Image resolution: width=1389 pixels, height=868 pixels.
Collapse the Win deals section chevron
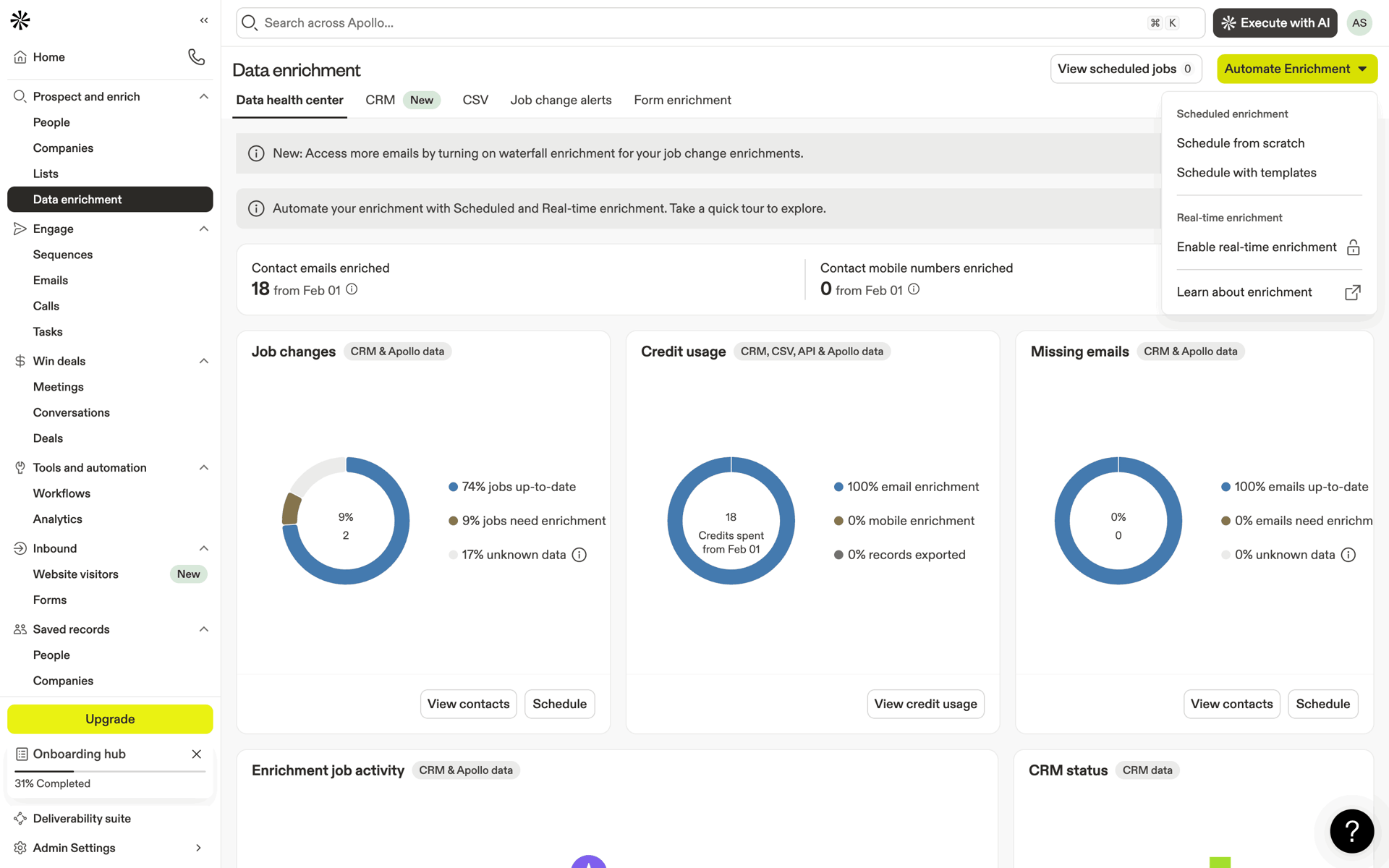pyautogui.click(x=204, y=361)
